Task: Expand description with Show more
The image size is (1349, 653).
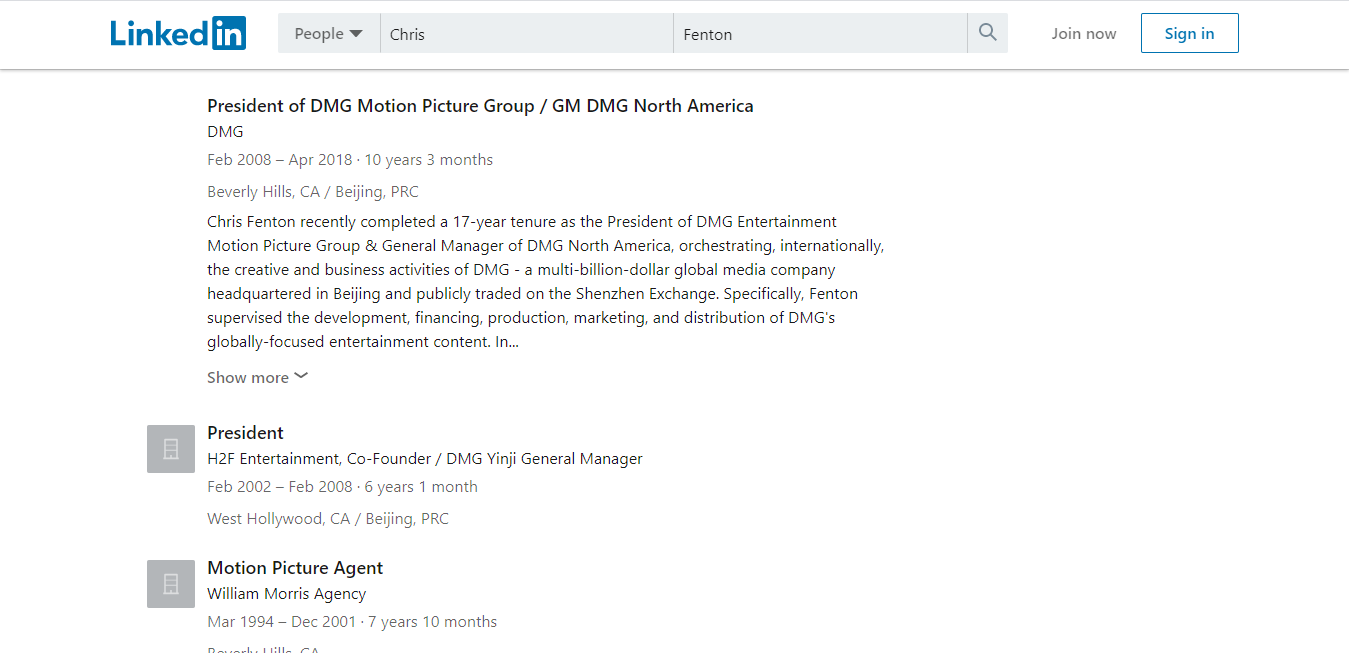Action: 257,377
